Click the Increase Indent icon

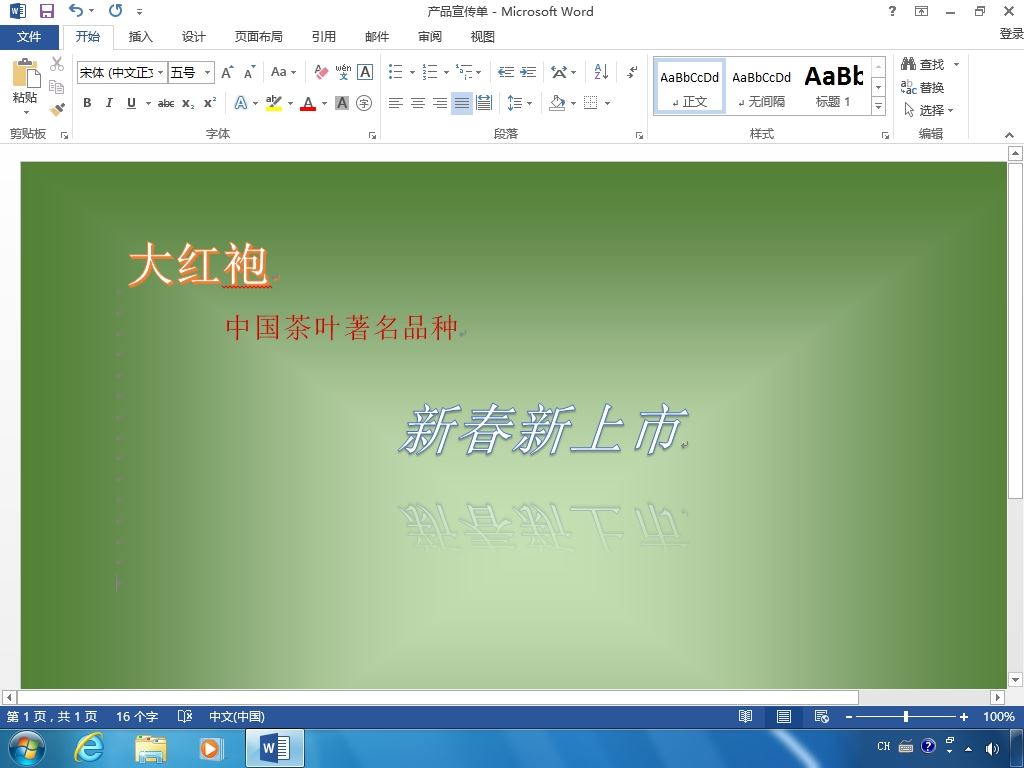click(x=528, y=72)
